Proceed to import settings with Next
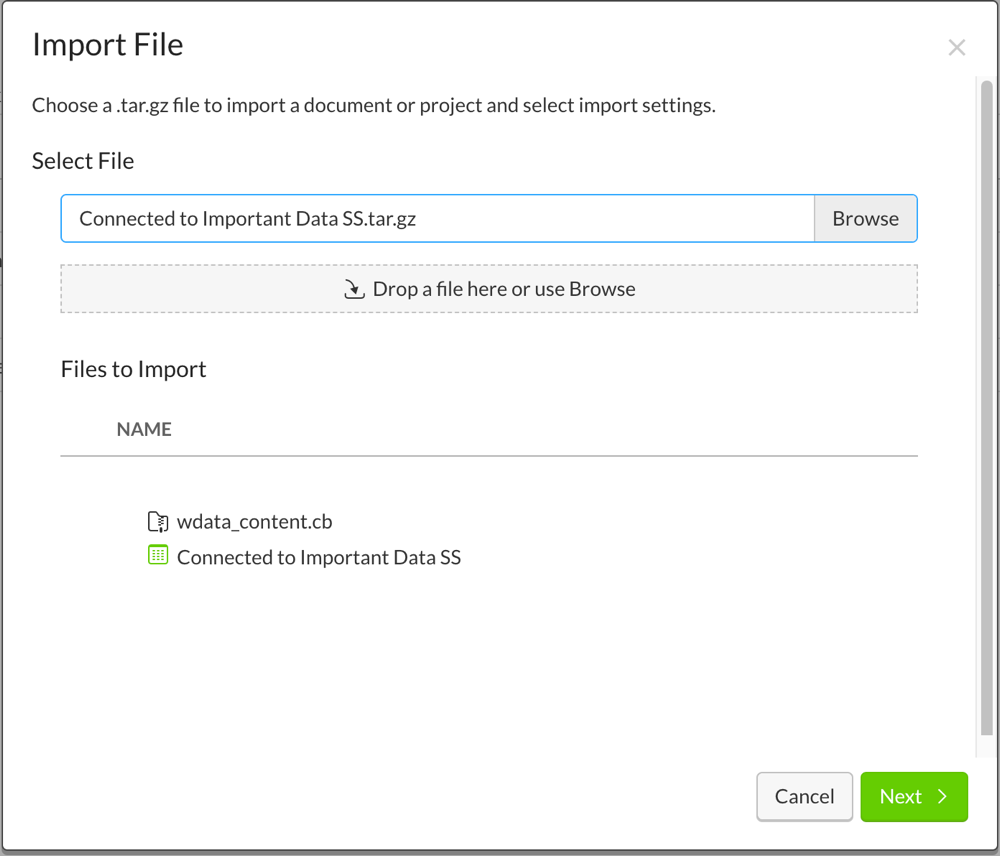The height and width of the screenshot is (856, 1000). 912,796
